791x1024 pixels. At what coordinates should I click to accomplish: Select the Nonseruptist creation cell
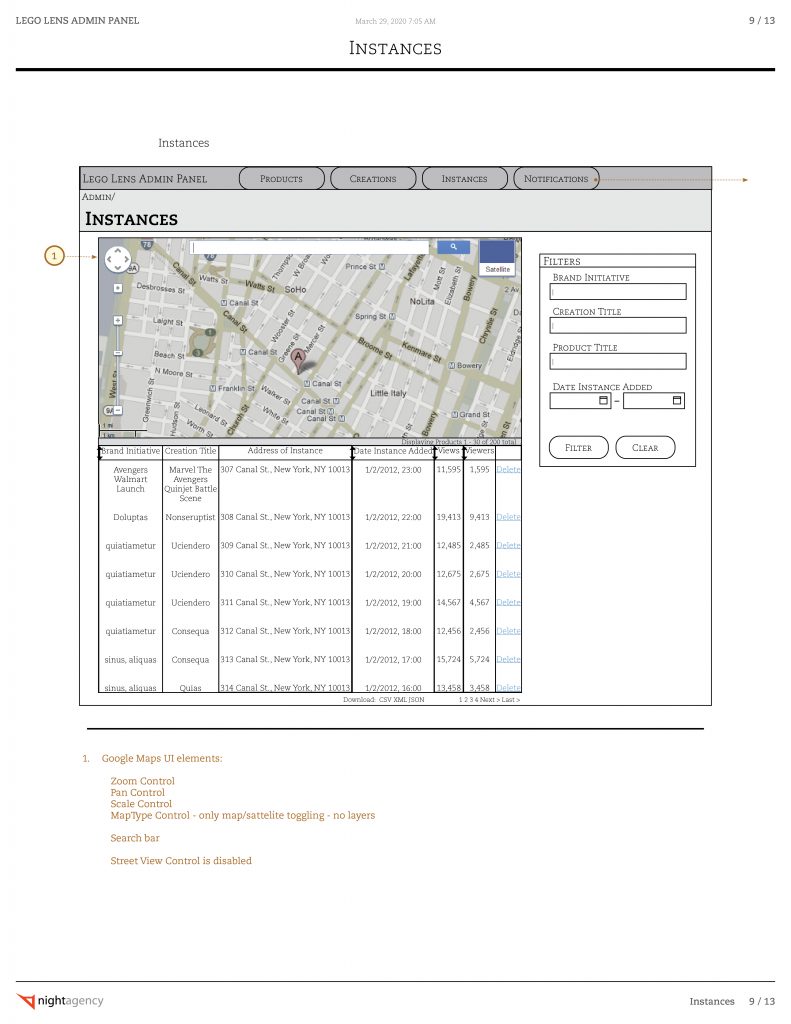point(190,517)
